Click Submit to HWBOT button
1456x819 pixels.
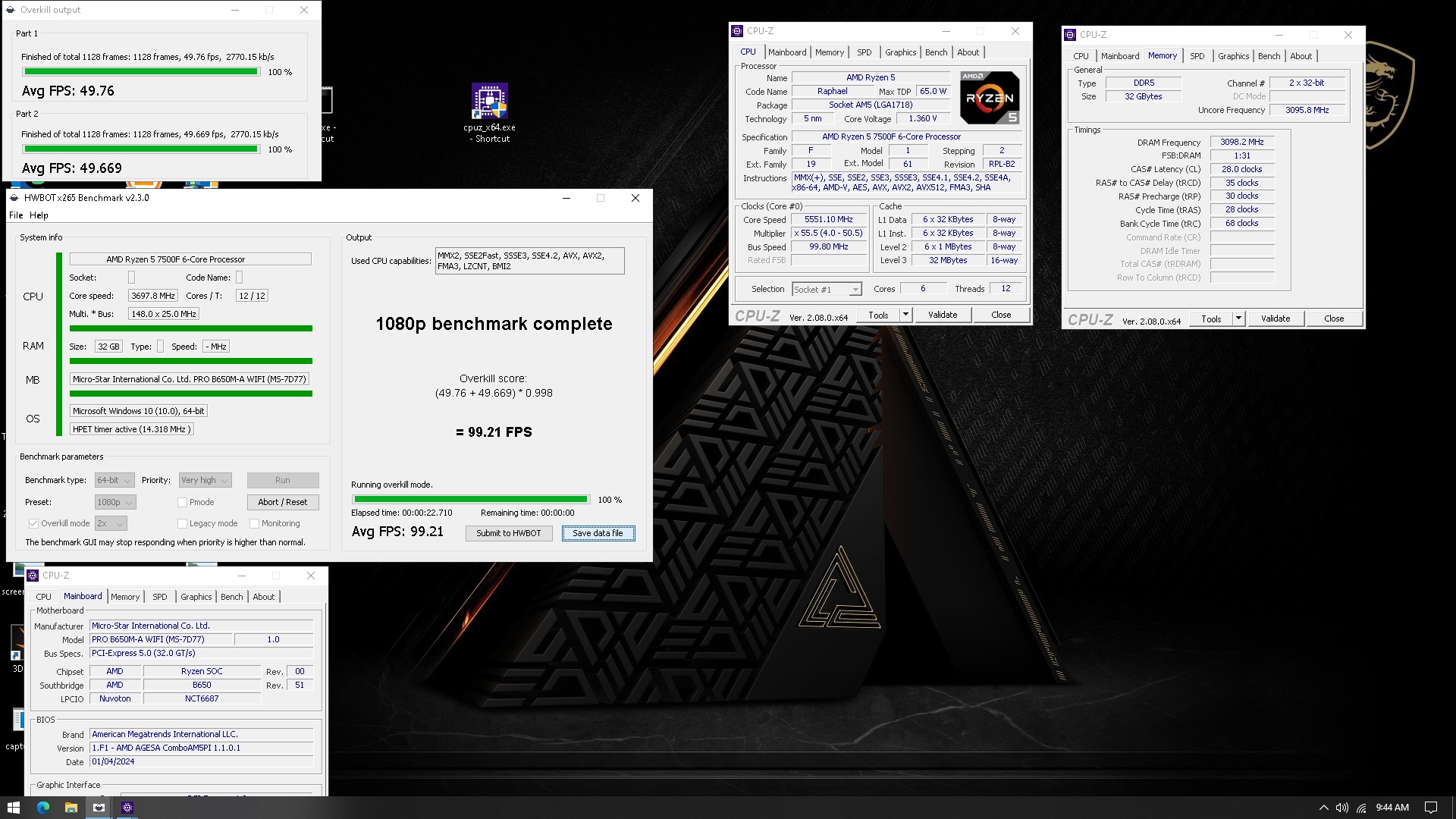pos(509,533)
